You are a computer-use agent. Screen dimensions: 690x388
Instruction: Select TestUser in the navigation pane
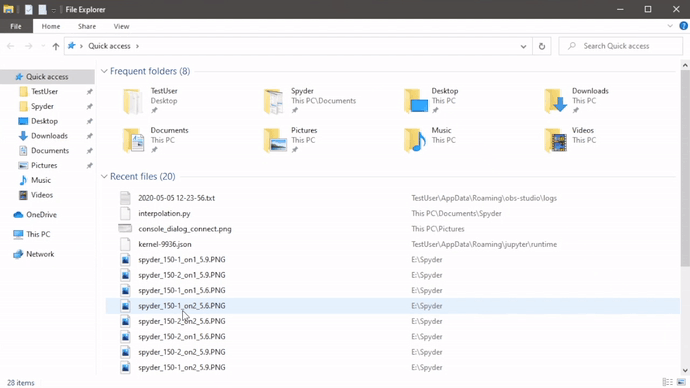44,92
